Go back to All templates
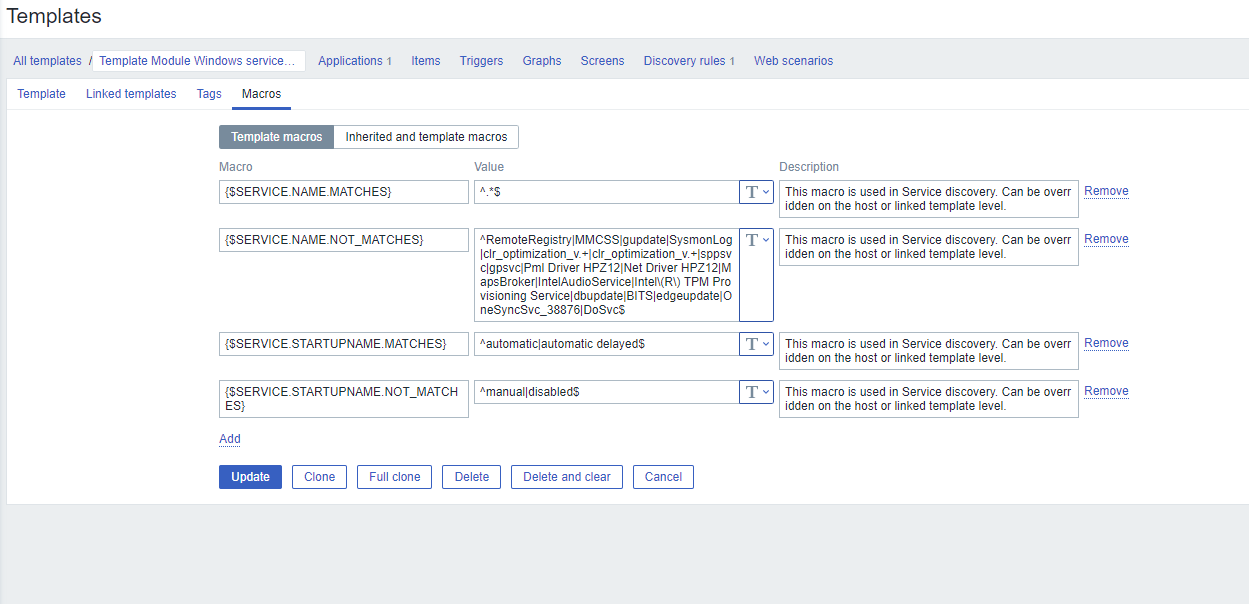1249x604 pixels. 47,61
